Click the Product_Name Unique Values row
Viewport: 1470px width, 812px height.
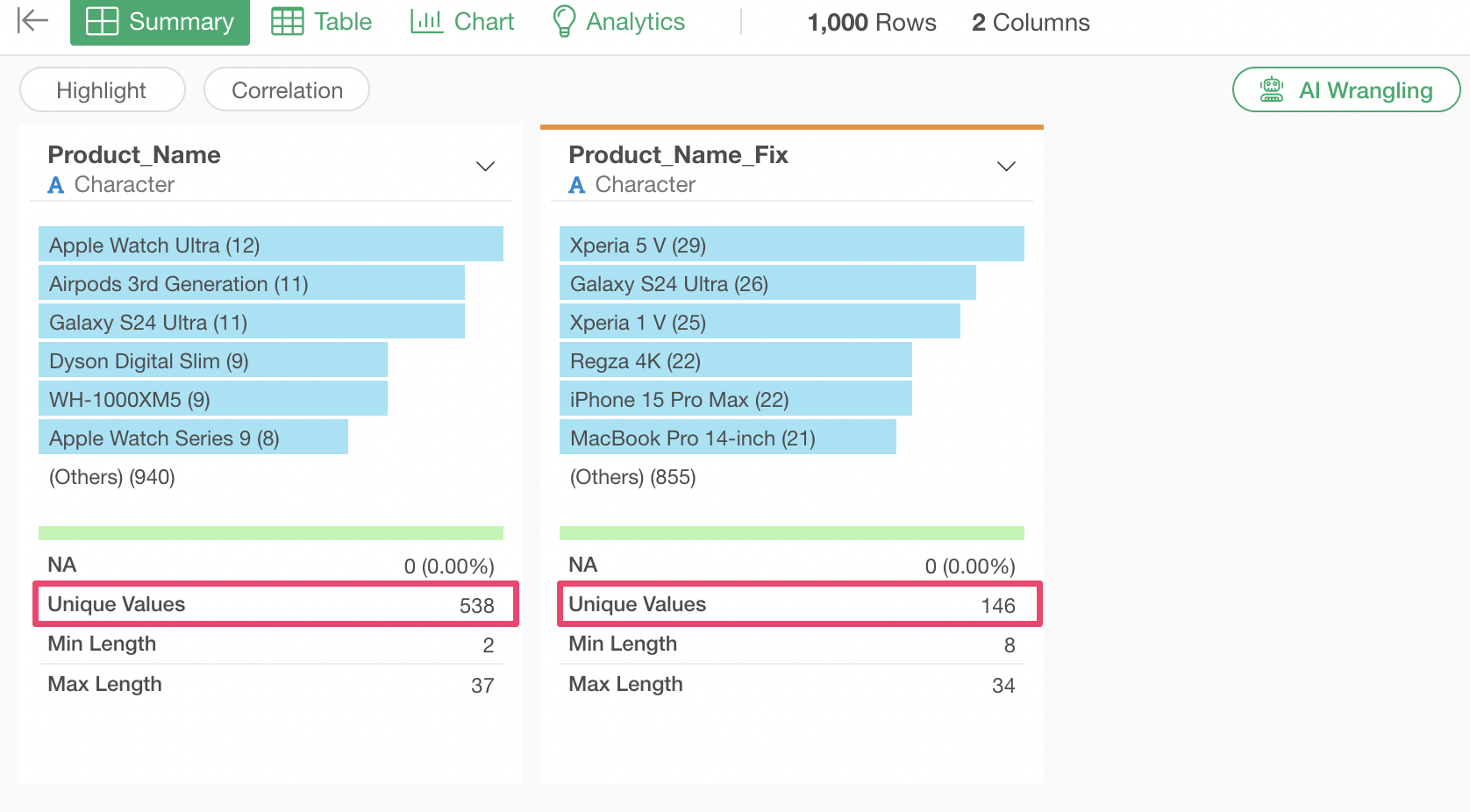(x=275, y=604)
